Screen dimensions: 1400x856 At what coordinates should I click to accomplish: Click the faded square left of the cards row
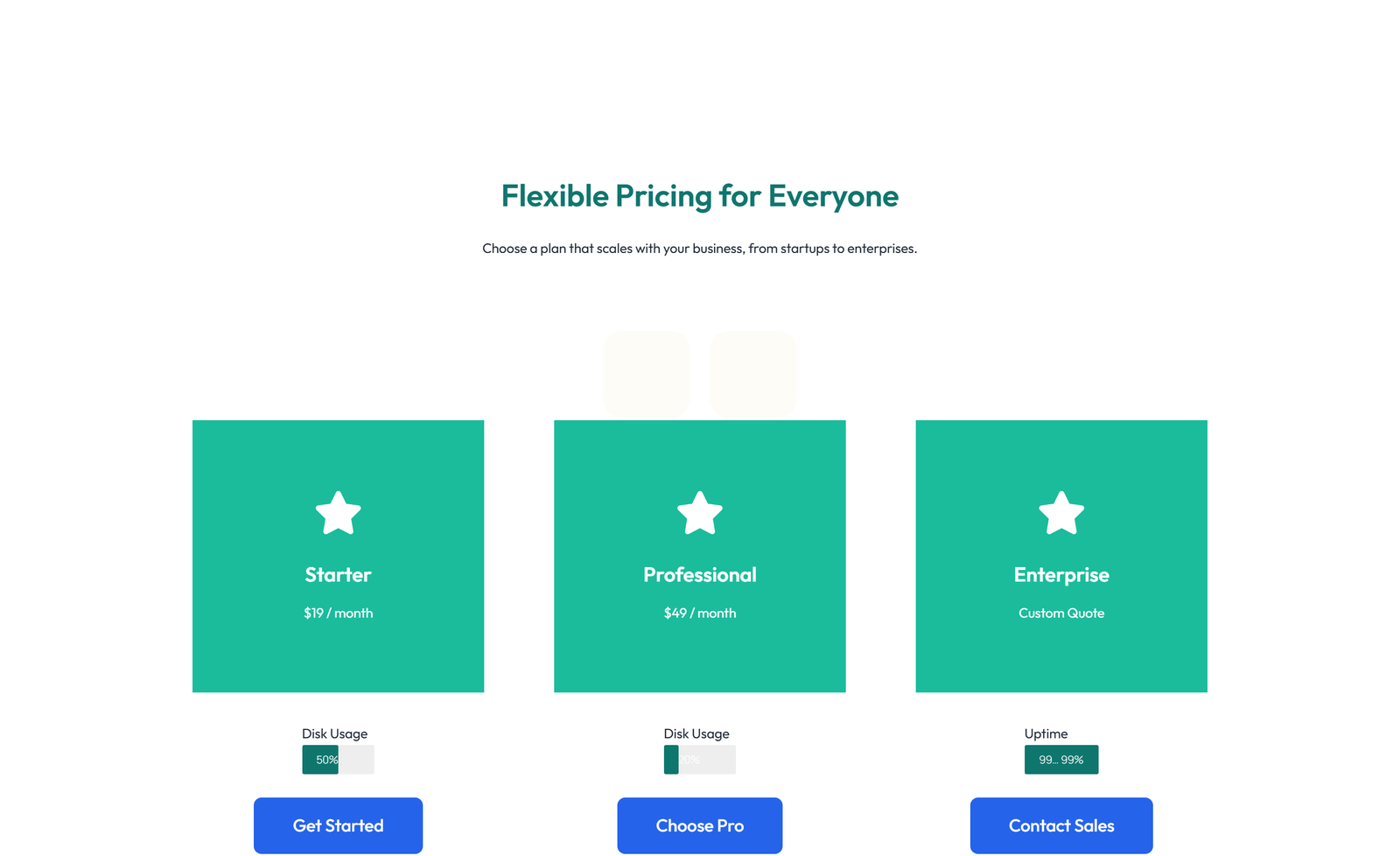point(647,373)
